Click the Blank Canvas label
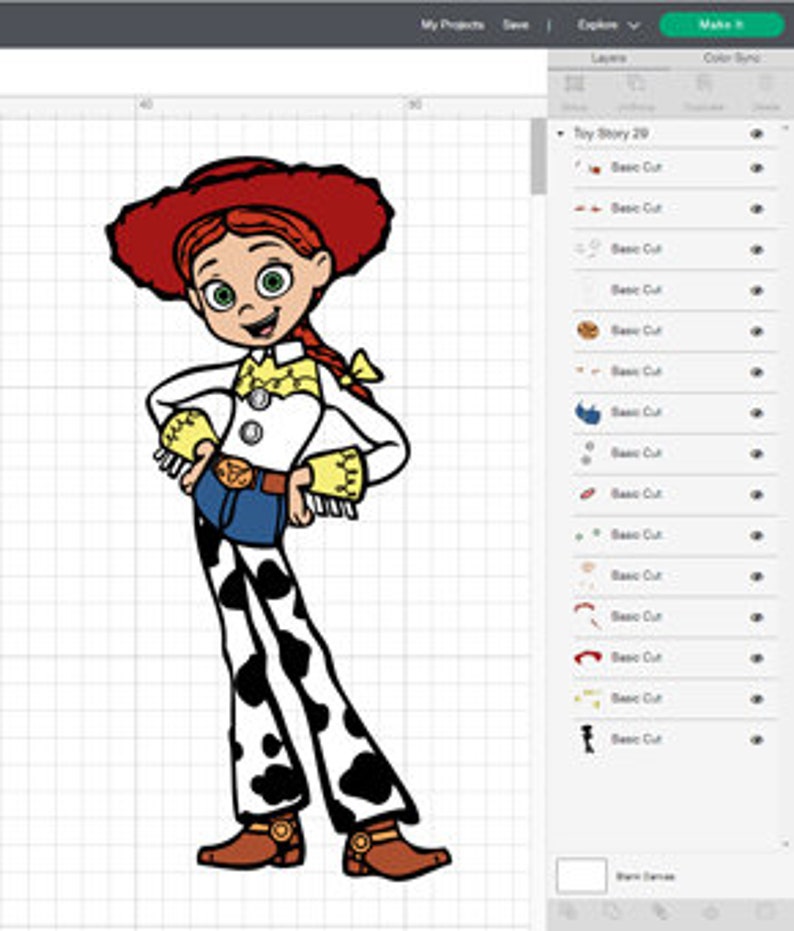 [x=645, y=876]
